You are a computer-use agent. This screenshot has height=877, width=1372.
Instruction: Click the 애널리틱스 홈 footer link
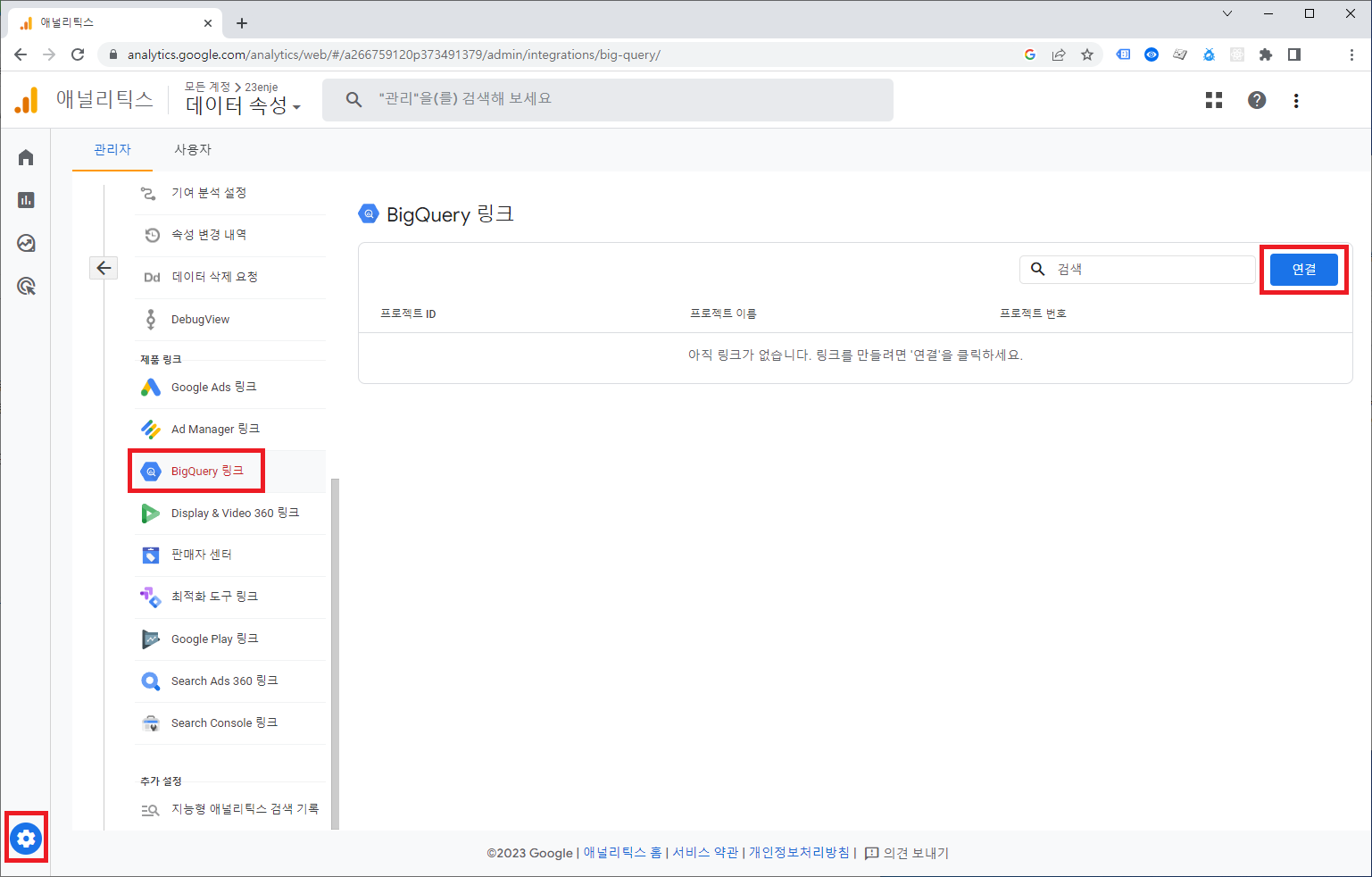click(x=622, y=853)
